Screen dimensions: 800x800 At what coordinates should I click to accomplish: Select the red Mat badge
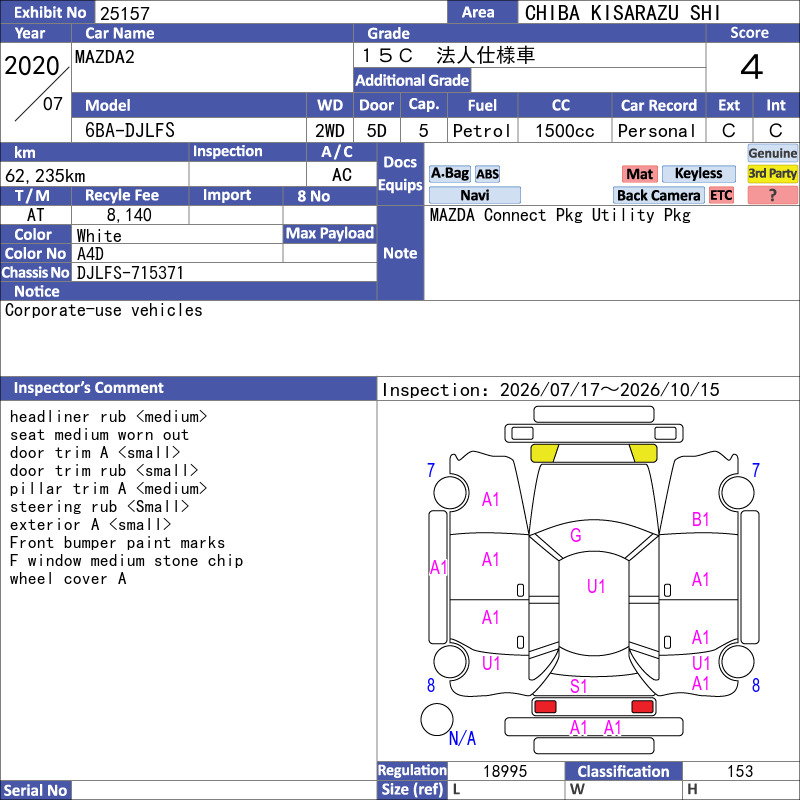(639, 174)
